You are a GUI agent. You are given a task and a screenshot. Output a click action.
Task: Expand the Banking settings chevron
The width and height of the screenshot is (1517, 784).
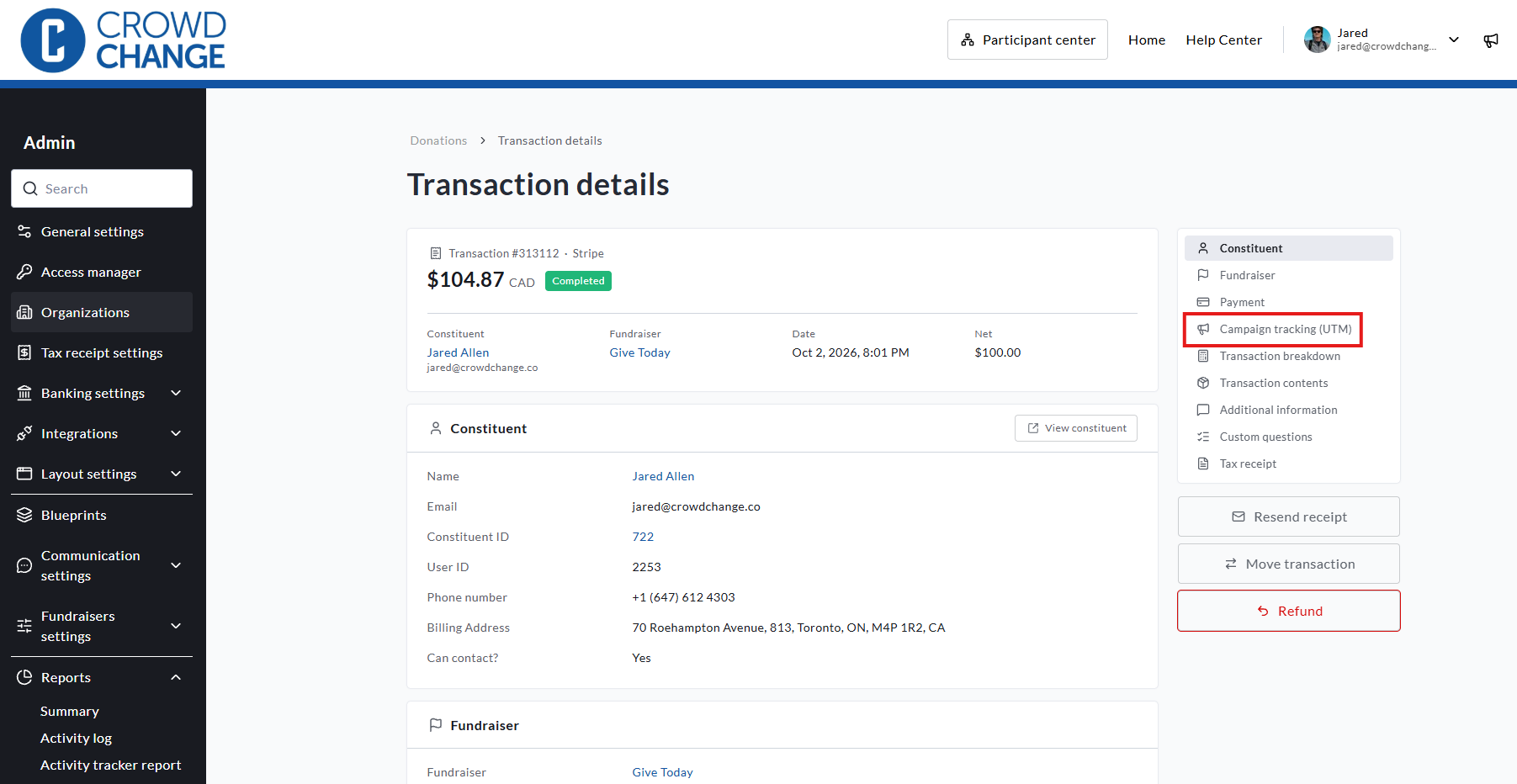(x=176, y=393)
